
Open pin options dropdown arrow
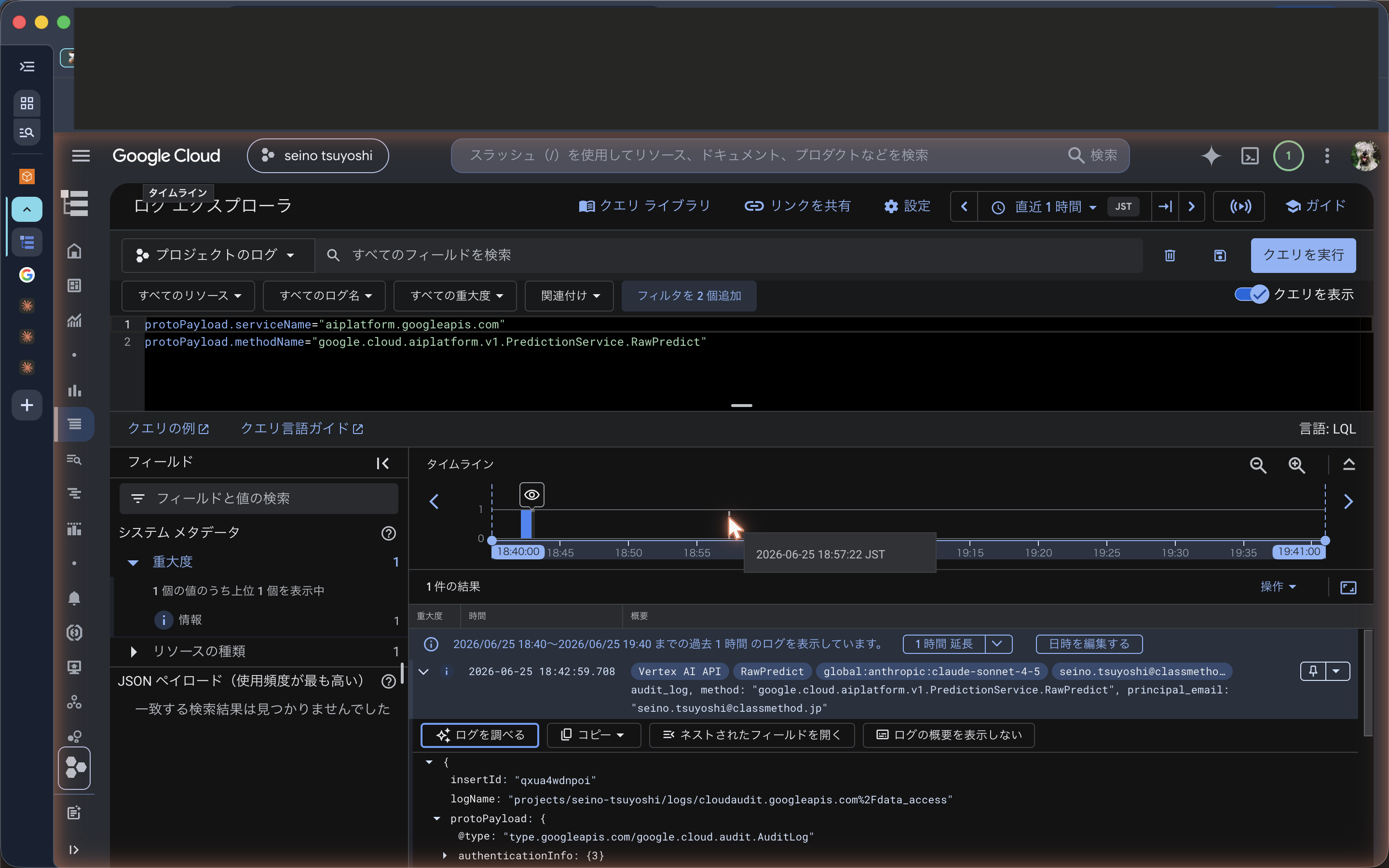(1337, 671)
